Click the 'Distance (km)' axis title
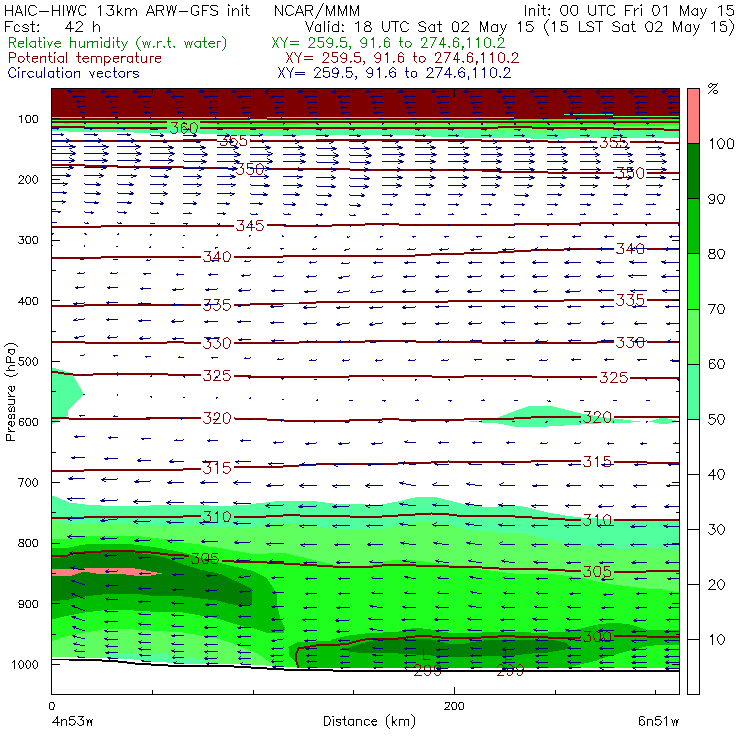This screenshot has height=740, width=740. tap(369, 721)
